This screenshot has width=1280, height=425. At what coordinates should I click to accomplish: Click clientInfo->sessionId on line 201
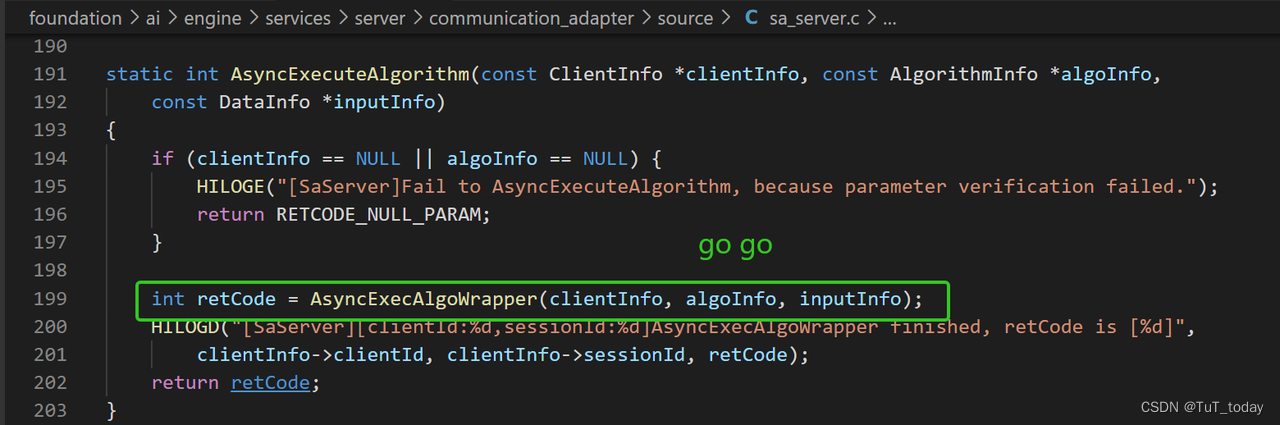coord(572,354)
